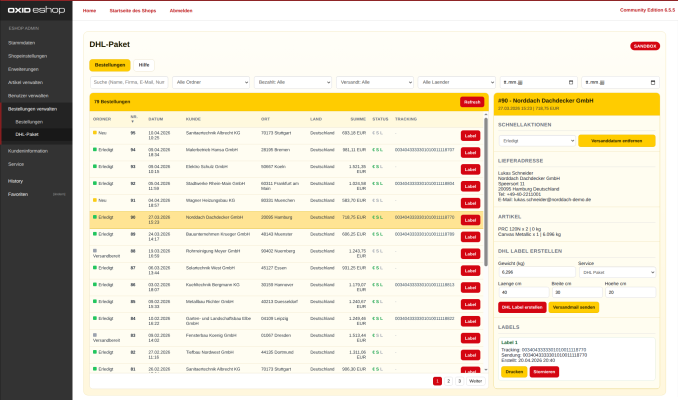
Task: Click Label button for Wagner Heizungsbau order
Action: [x=470, y=203]
